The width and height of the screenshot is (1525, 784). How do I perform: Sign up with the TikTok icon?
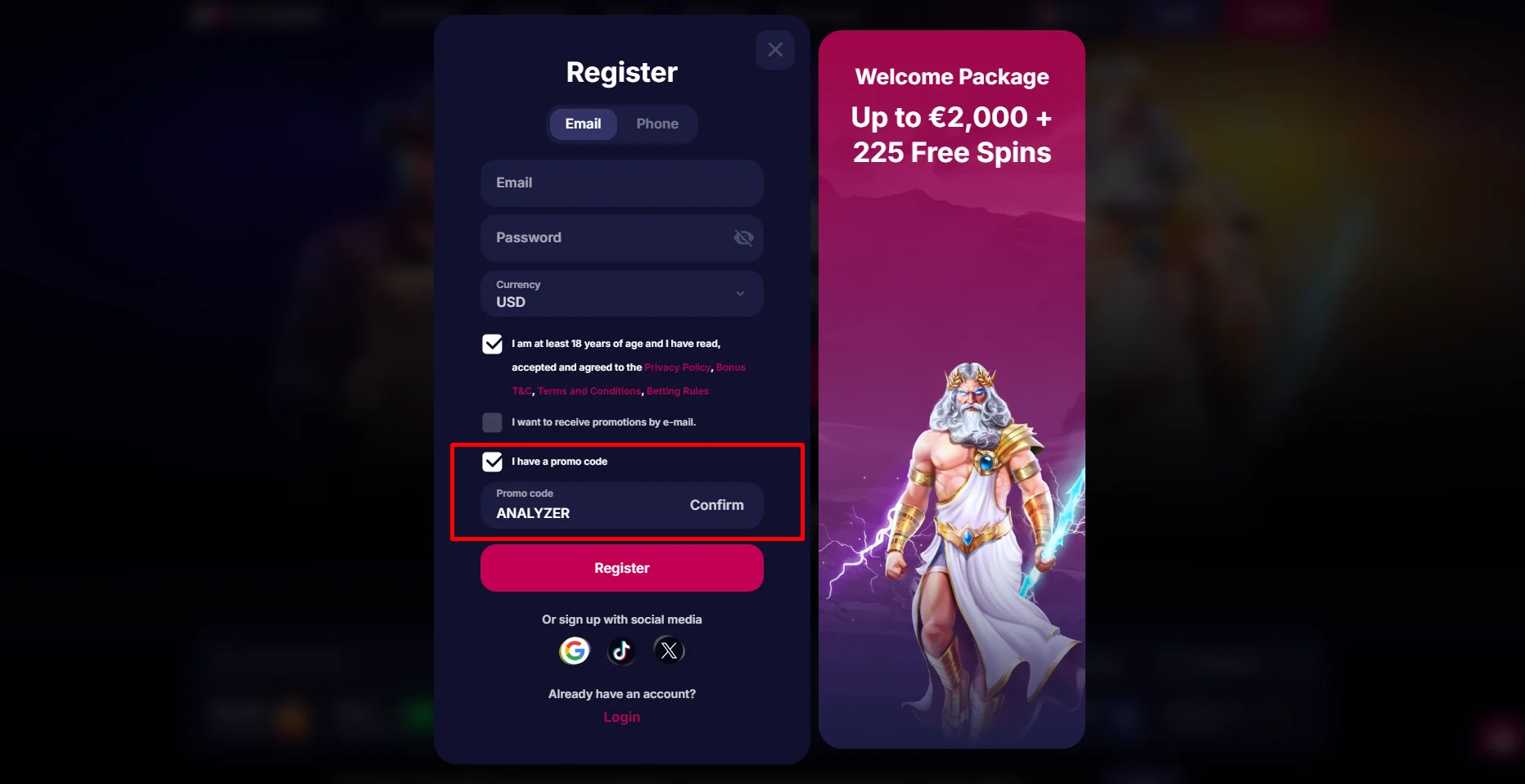tap(621, 651)
